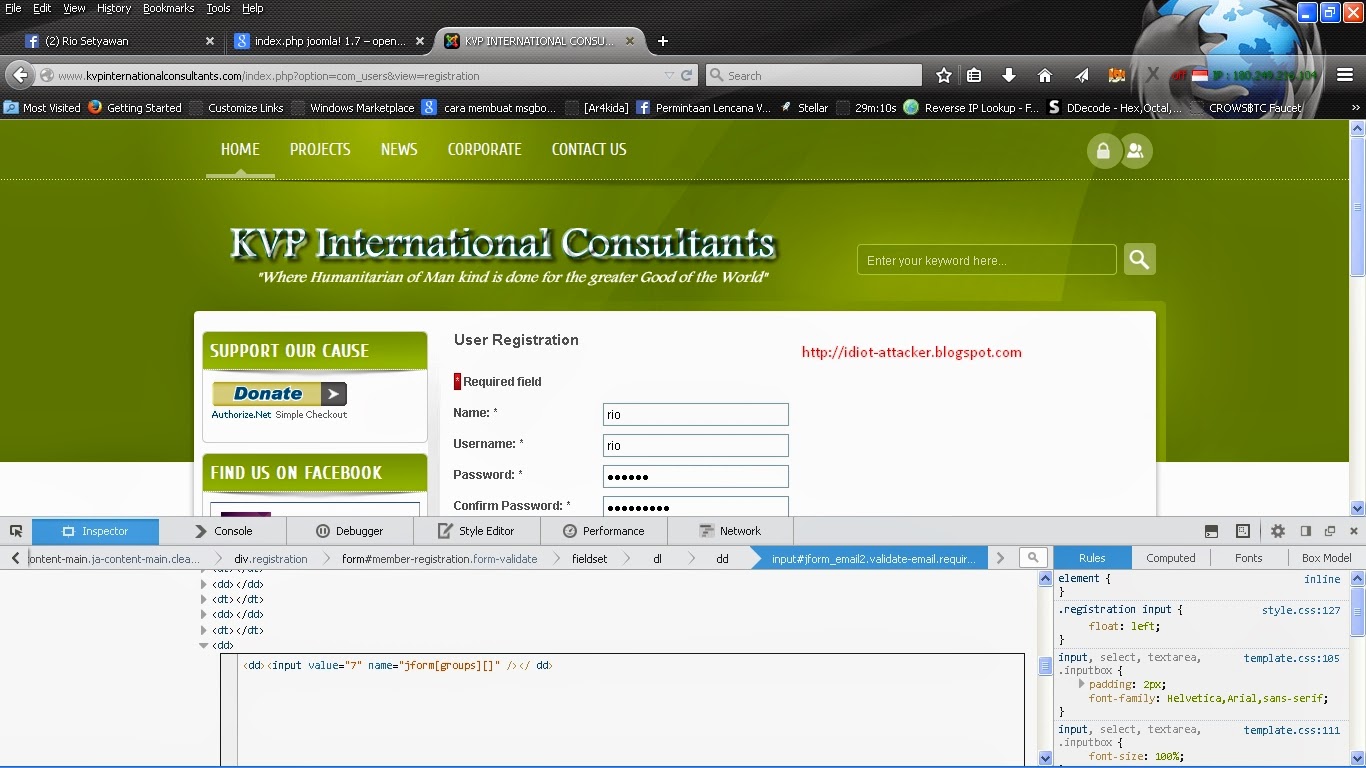Switch to the Debugger tab
1366x768 pixels.
point(350,531)
